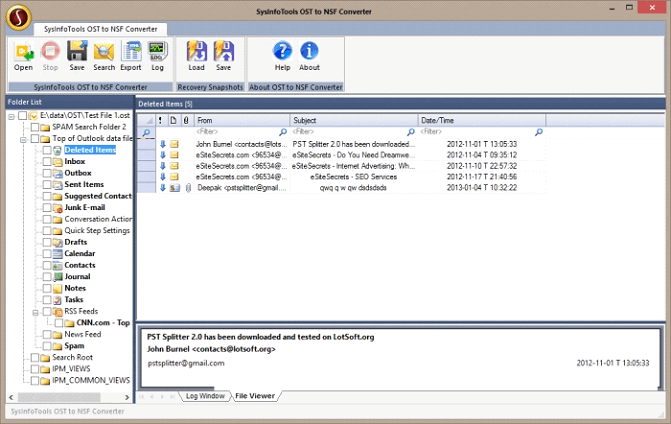The image size is (671, 424).
Task: Click the Subject filter search icon
Action: pos(411,132)
